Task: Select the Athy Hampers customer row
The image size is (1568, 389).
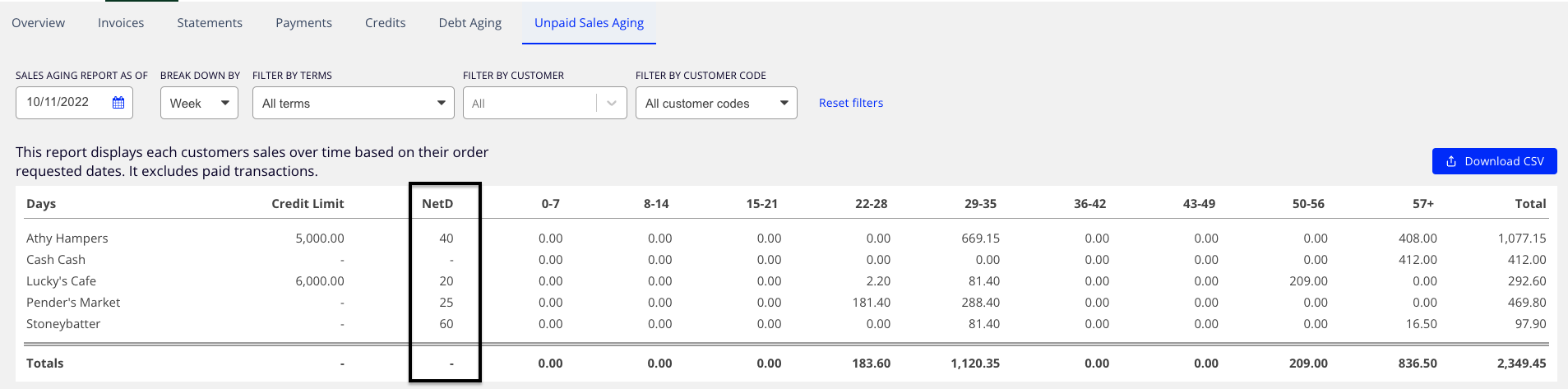Action: pos(786,238)
